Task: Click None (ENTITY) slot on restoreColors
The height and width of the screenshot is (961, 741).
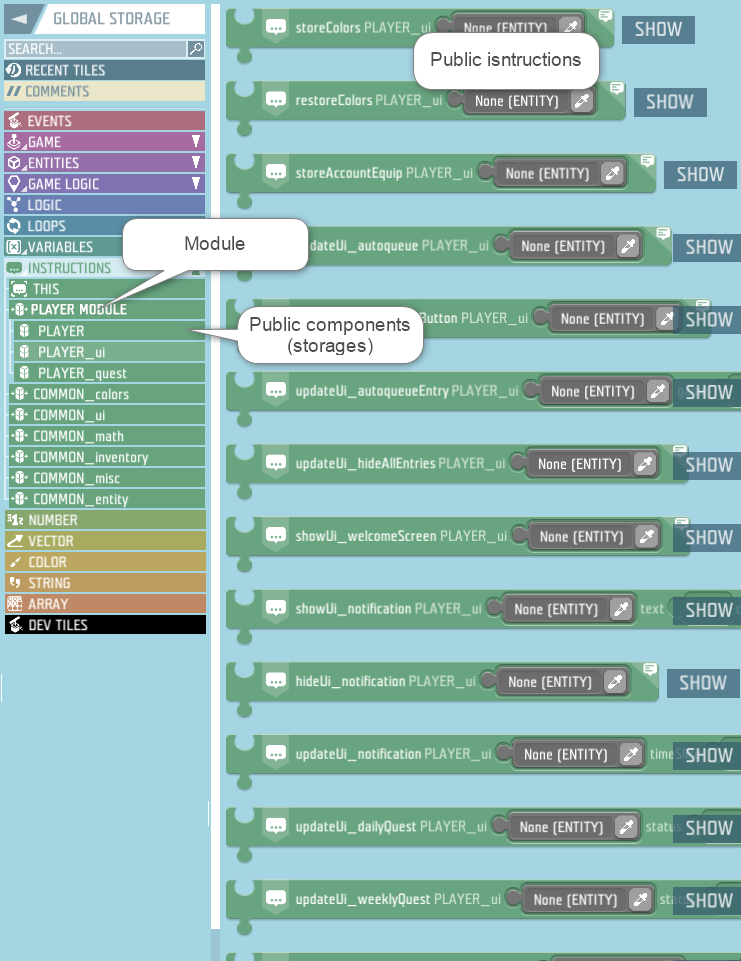Action: pos(517,101)
